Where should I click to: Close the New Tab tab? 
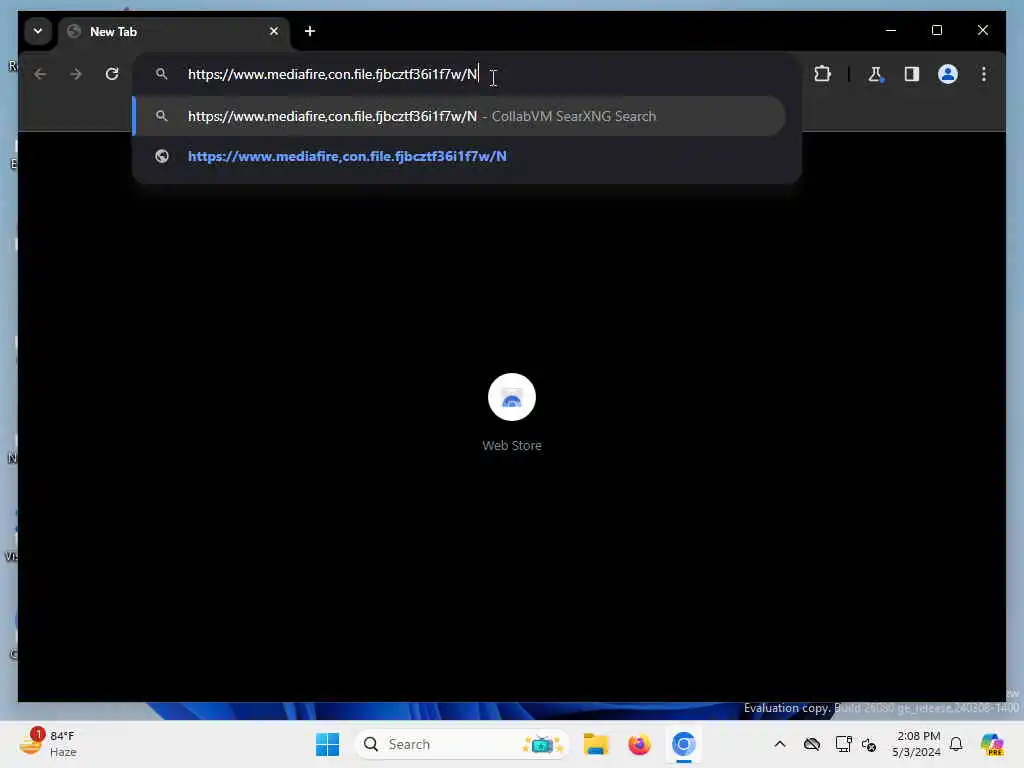[x=274, y=31]
